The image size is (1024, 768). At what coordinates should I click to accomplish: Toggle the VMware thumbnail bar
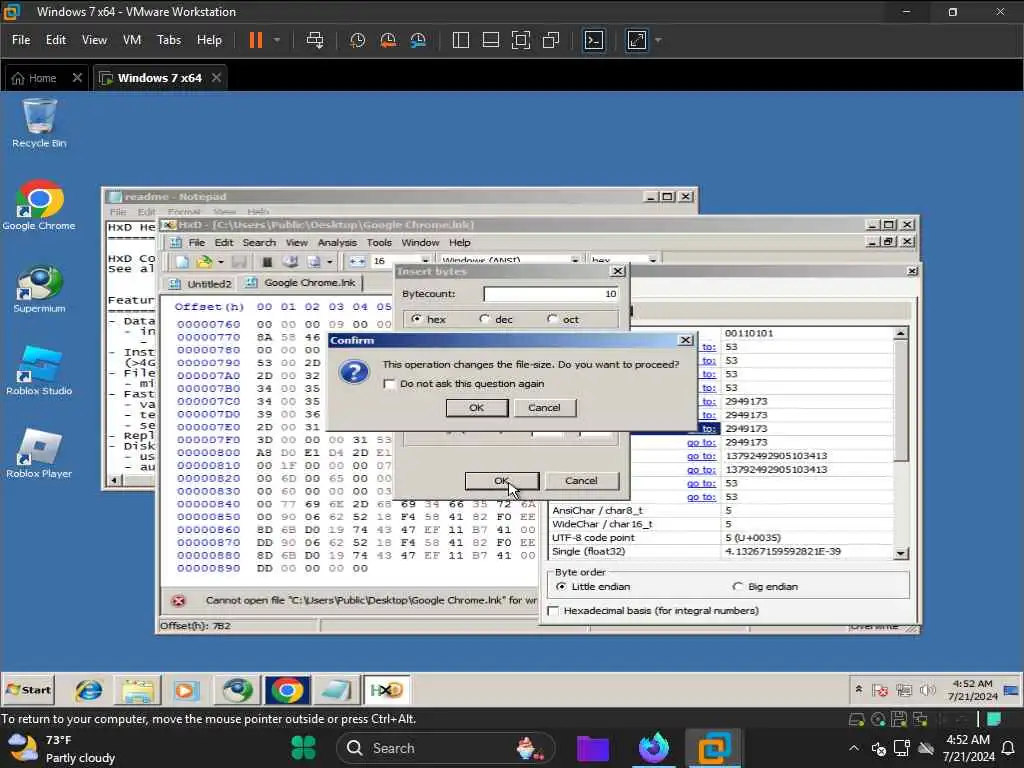click(x=490, y=40)
